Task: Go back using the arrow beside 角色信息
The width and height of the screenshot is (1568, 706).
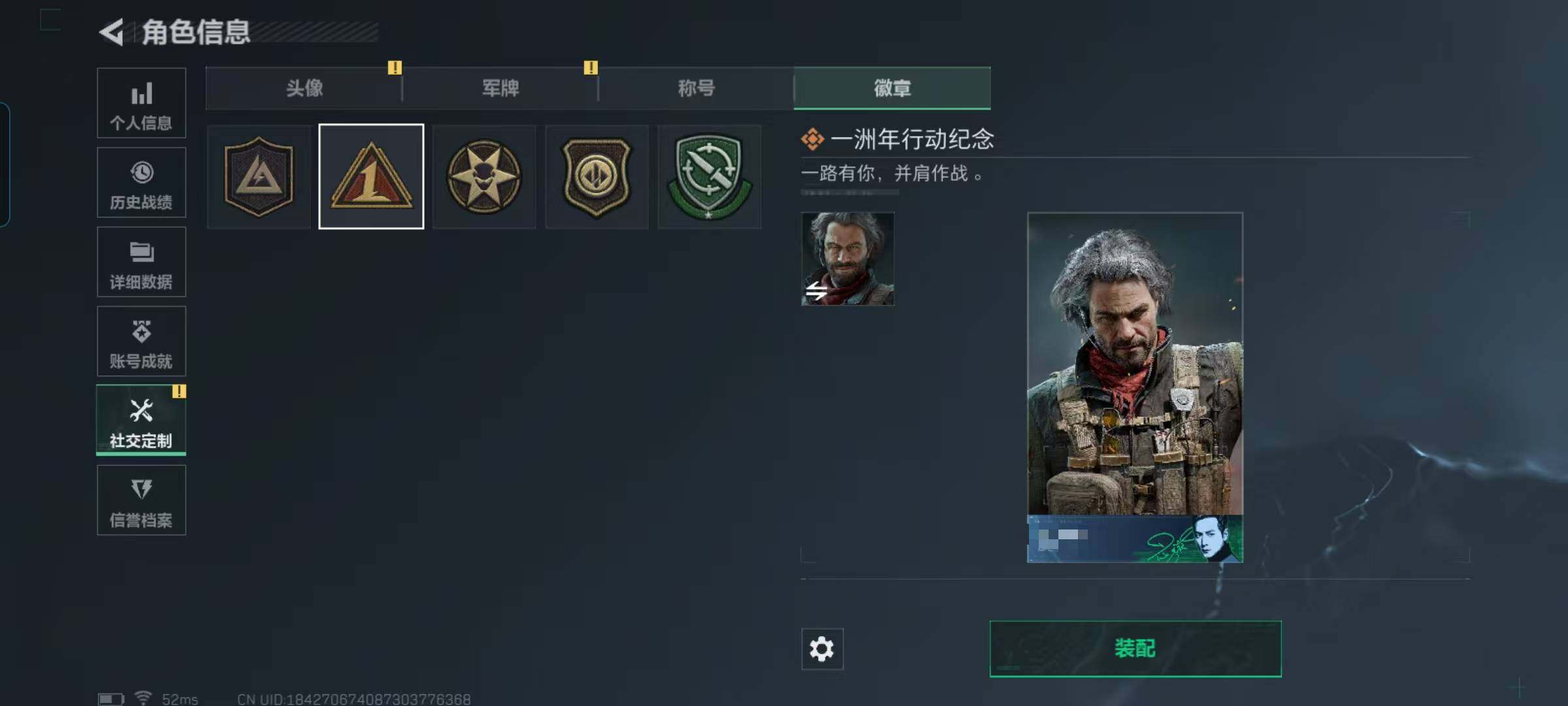Action: pyautogui.click(x=112, y=32)
